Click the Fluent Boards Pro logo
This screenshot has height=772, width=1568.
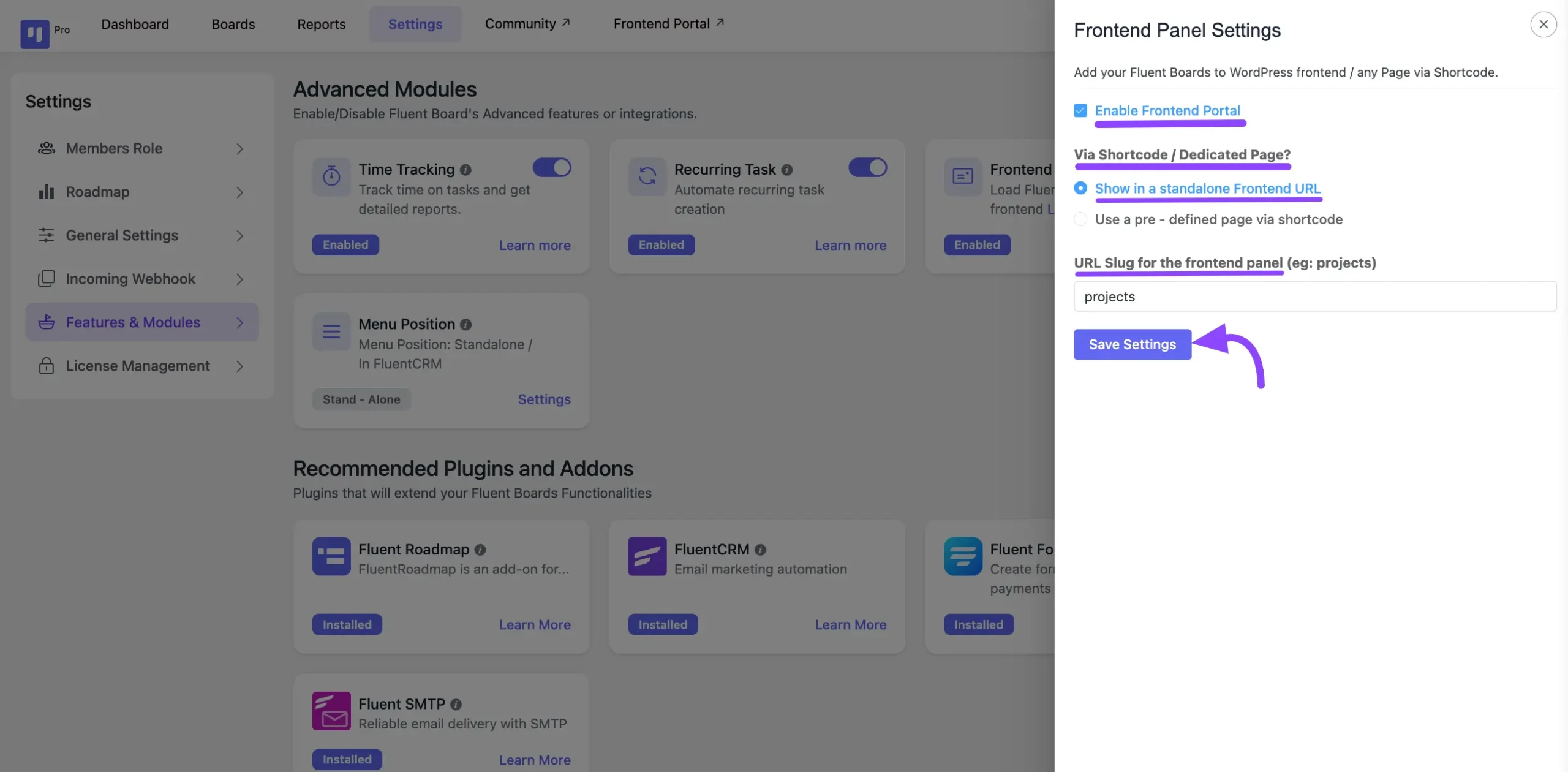coord(34,33)
